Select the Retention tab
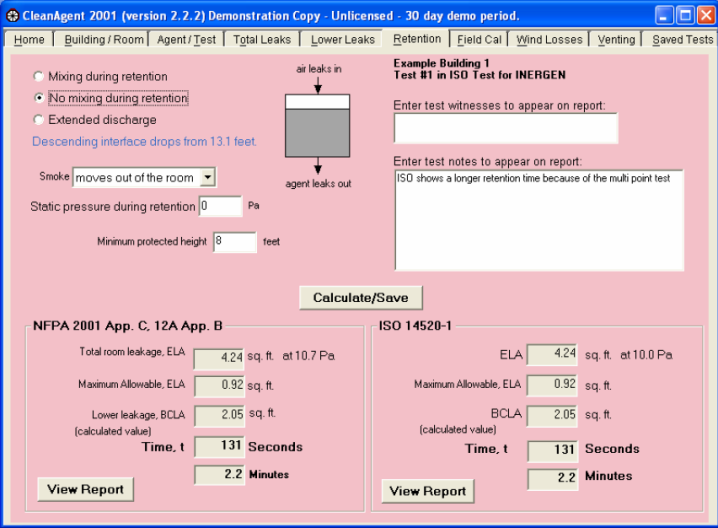This screenshot has height=528, width=718. coord(417,38)
